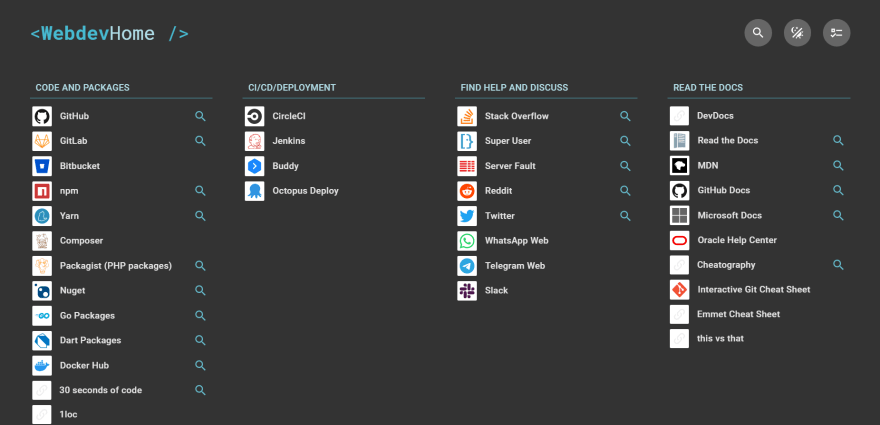Open the Server Fault link
Image resolution: width=880 pixels, height=425 pixels.
coord(510,166)
